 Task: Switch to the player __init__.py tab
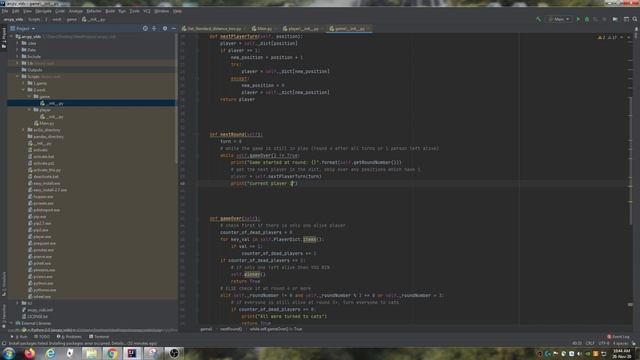pos(301,29)
